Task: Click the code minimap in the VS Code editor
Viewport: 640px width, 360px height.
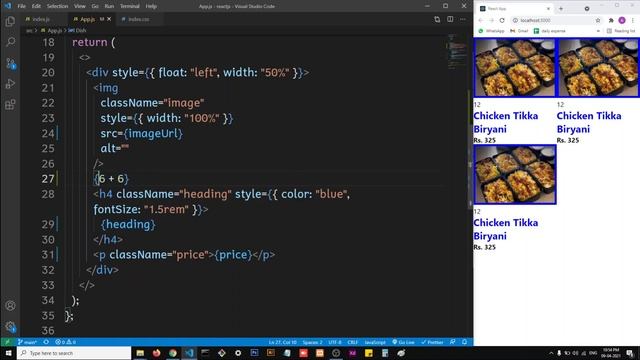Action: tap(456, 51)
